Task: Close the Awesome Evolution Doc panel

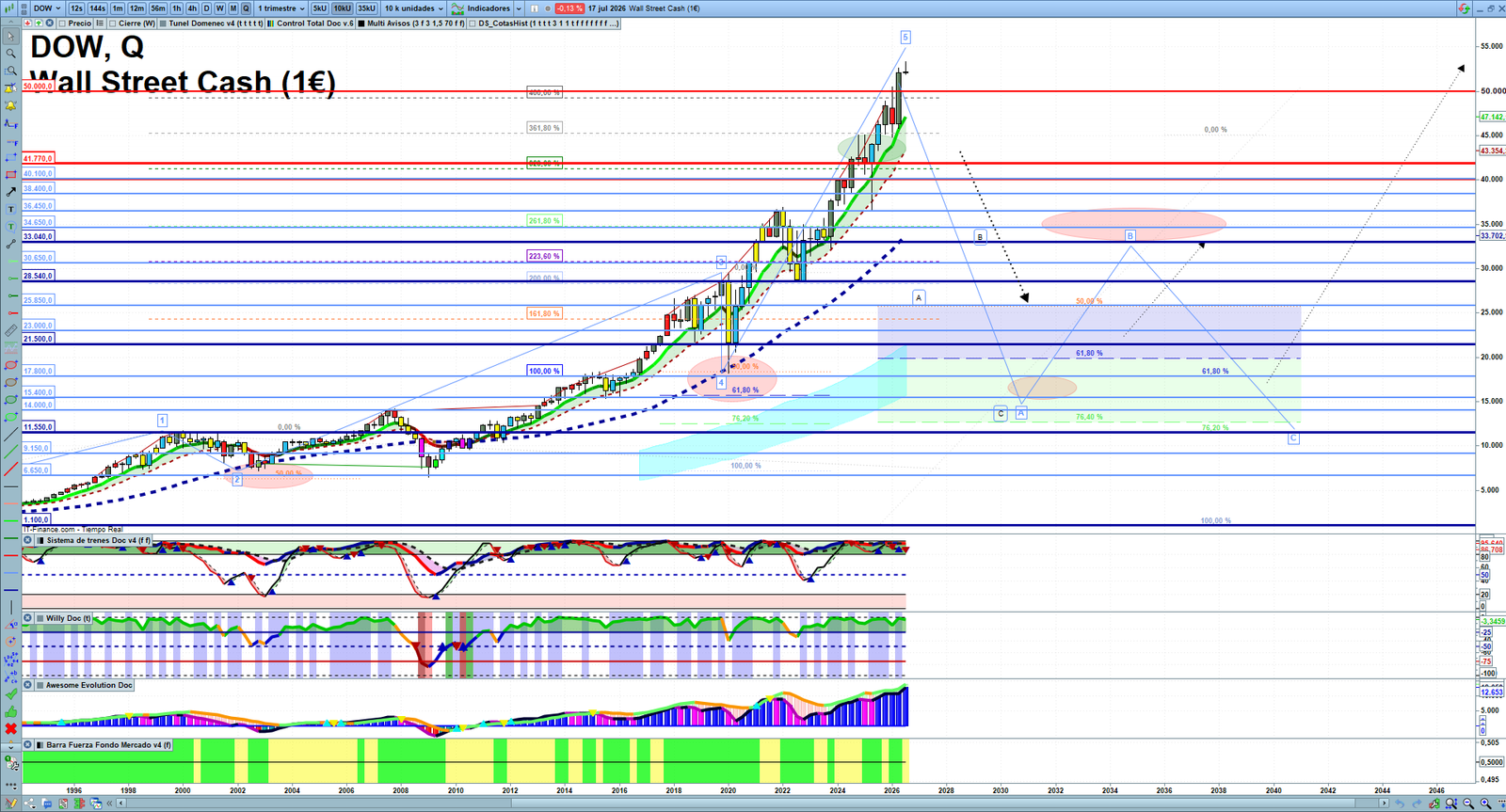Action: pyautogui.click(x=27, y=685)
